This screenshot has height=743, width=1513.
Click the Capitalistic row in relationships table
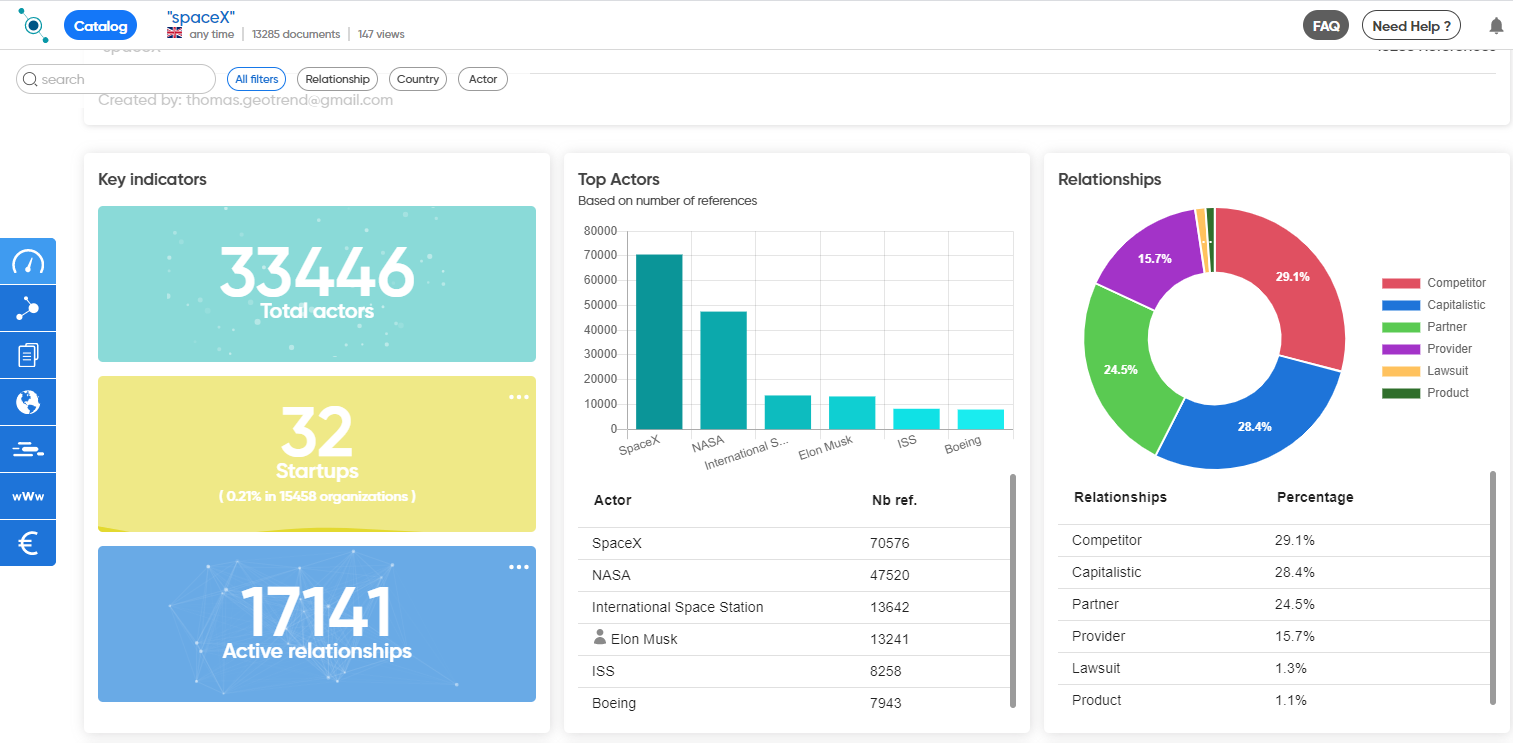1274,572
